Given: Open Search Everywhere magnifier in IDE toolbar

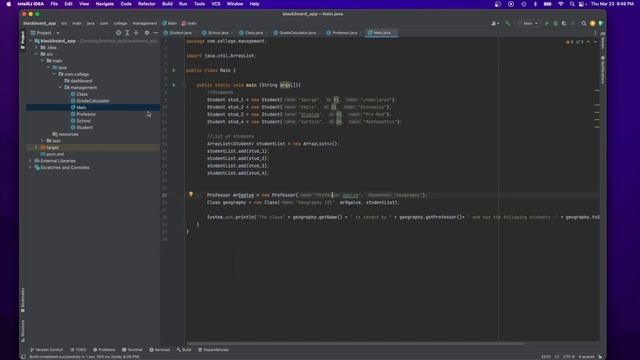Looking at the screenshot, I should tap(584, 23).
